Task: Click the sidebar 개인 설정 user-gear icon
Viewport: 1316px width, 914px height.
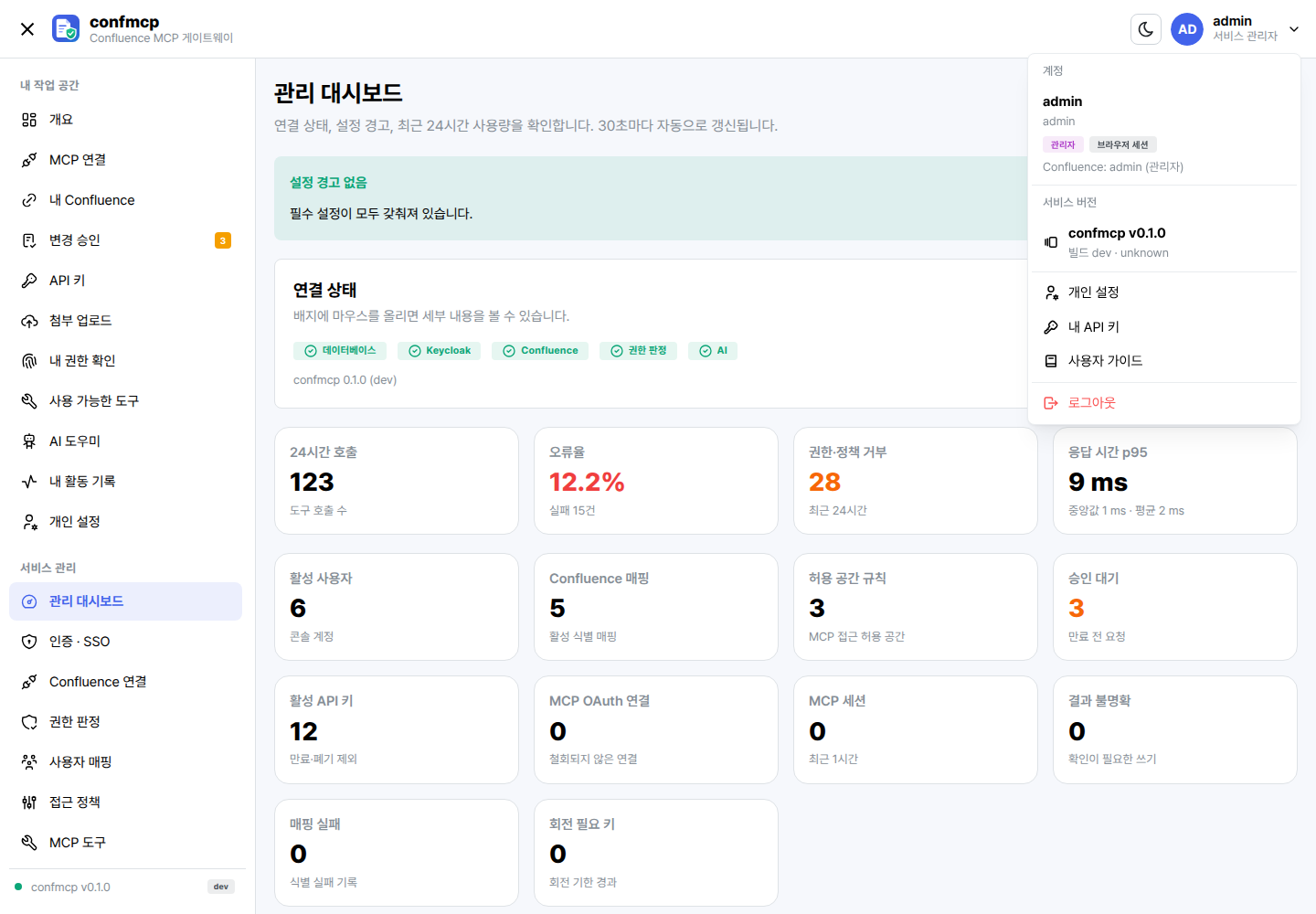Action: 29,522
